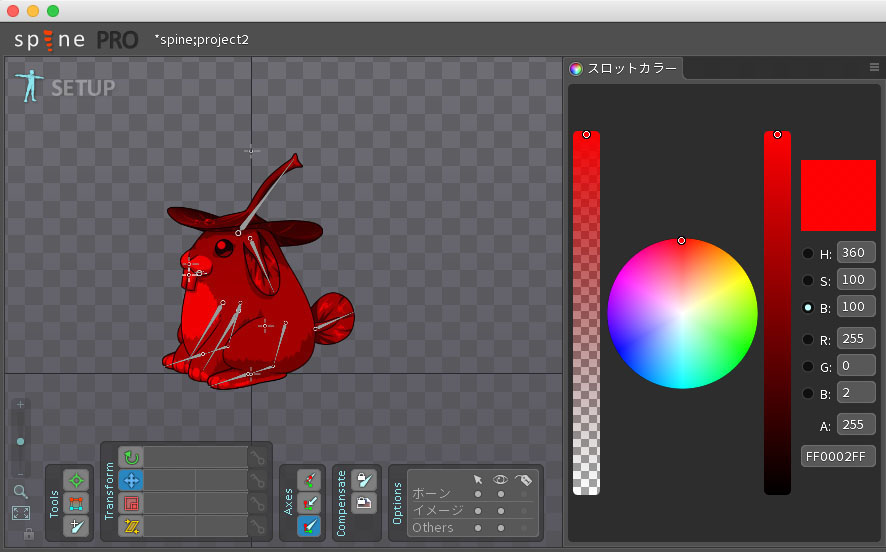Select the blue B radio button
The height and width of the screenshot is (552, 886).
point(808,393)
